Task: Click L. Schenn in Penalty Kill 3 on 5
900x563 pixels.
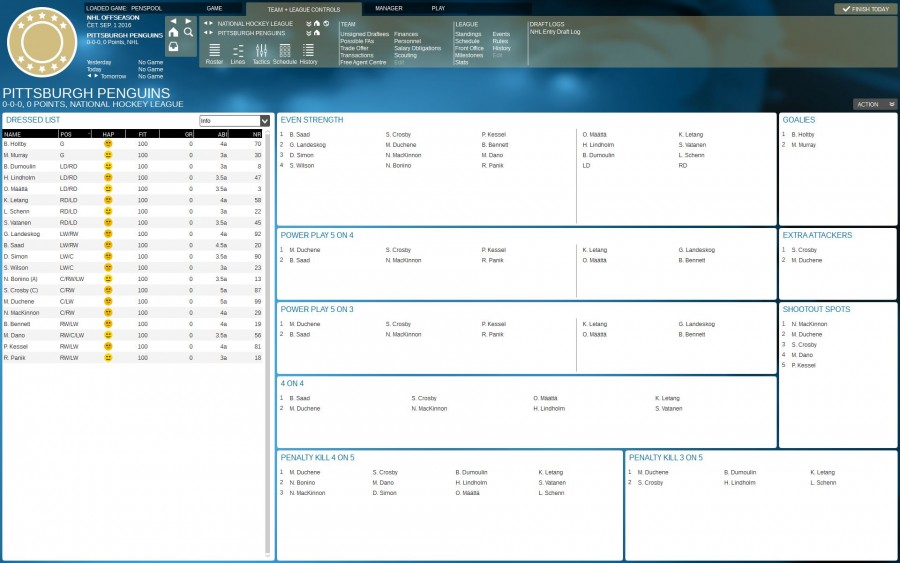Action: click(x=823, y=483)
